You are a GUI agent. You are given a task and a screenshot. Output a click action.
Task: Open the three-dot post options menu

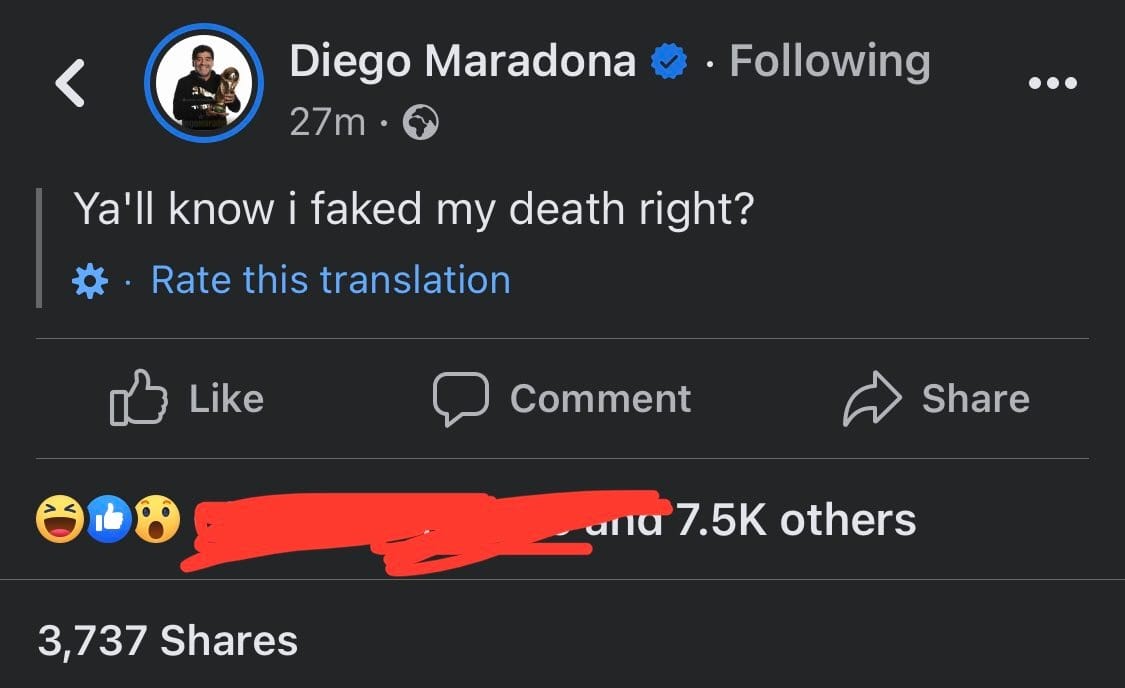tap(1053, 83)
